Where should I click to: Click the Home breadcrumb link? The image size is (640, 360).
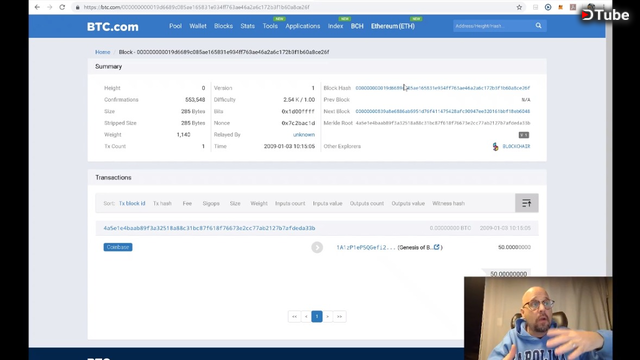tap(102, 52)
